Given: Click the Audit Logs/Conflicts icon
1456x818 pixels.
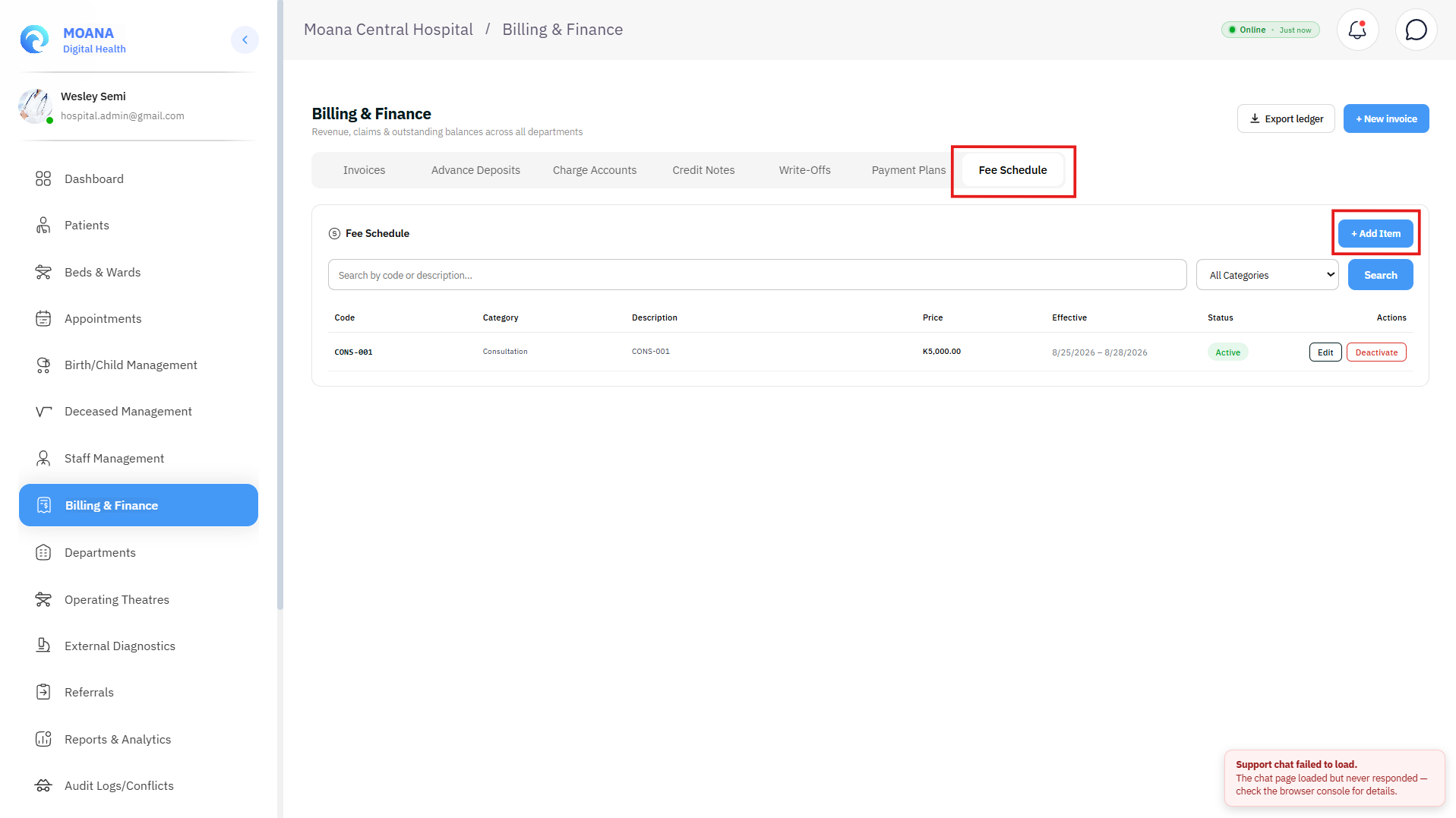Looking at the screenshot, I should pyautogui.click(x=43, y=785).
